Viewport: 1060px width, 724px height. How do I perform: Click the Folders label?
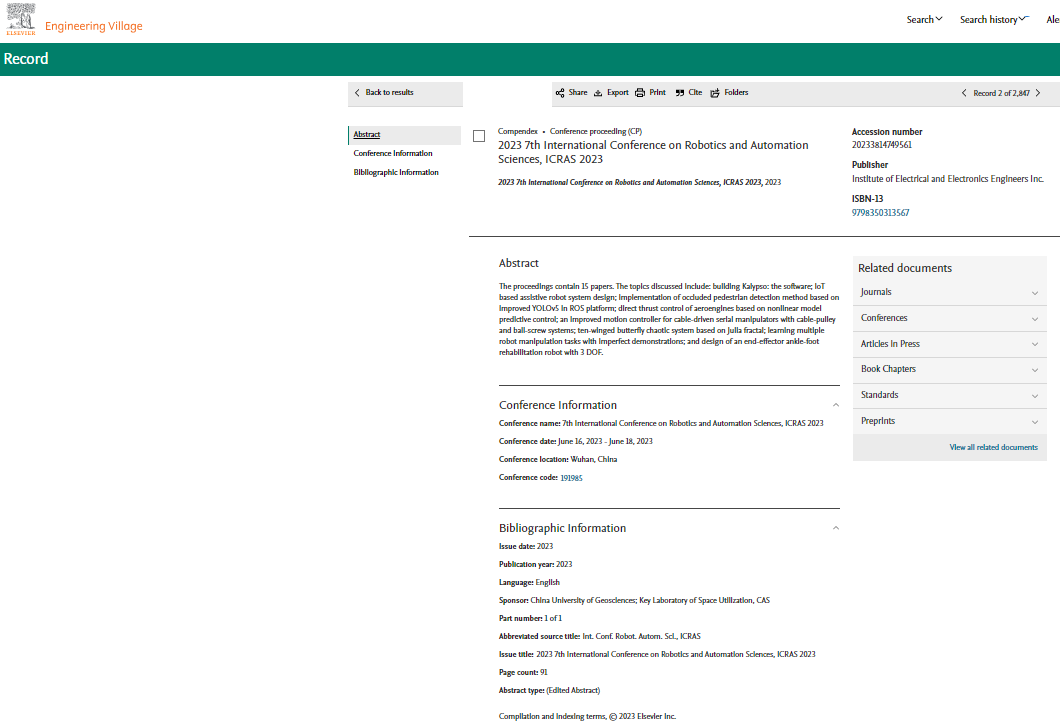736,93
